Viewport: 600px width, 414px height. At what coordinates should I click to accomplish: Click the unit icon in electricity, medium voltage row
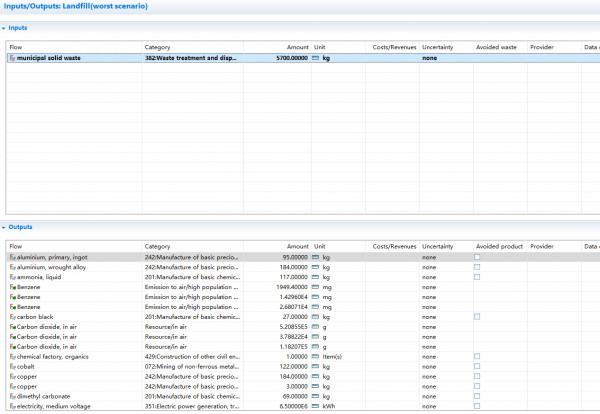(315, 406)
